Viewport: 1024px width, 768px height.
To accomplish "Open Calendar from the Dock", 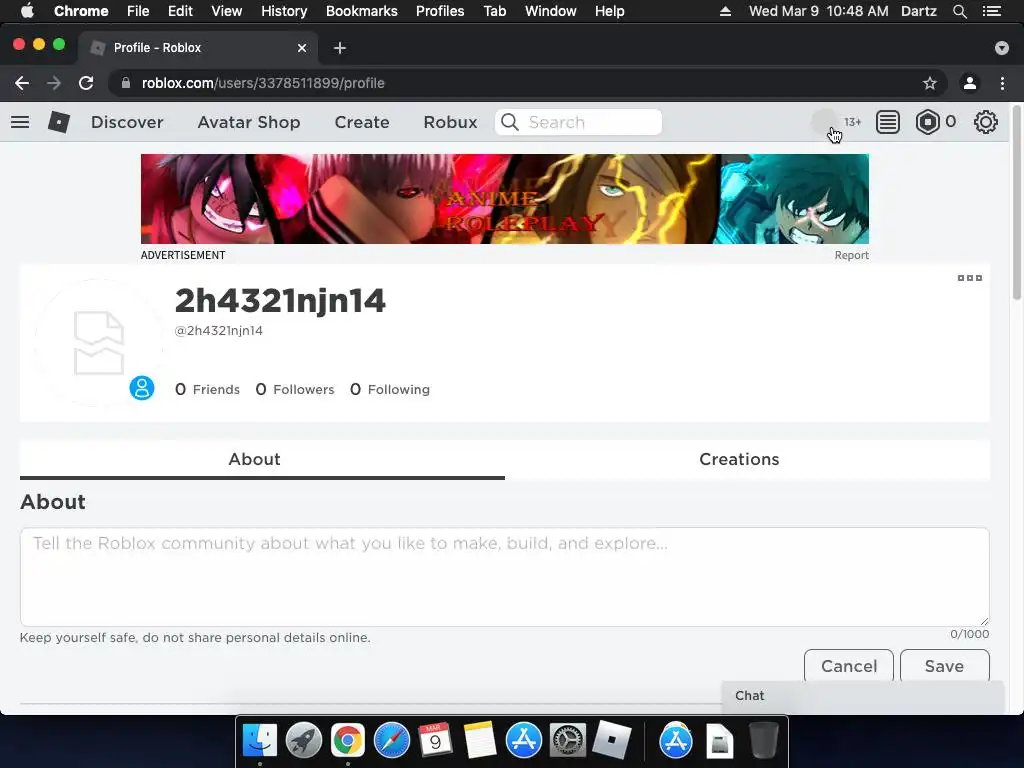I will [435, 741].
